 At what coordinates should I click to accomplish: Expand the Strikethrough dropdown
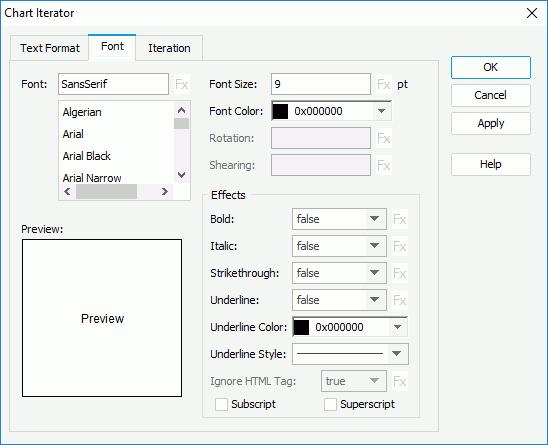[x=374, y=273]
